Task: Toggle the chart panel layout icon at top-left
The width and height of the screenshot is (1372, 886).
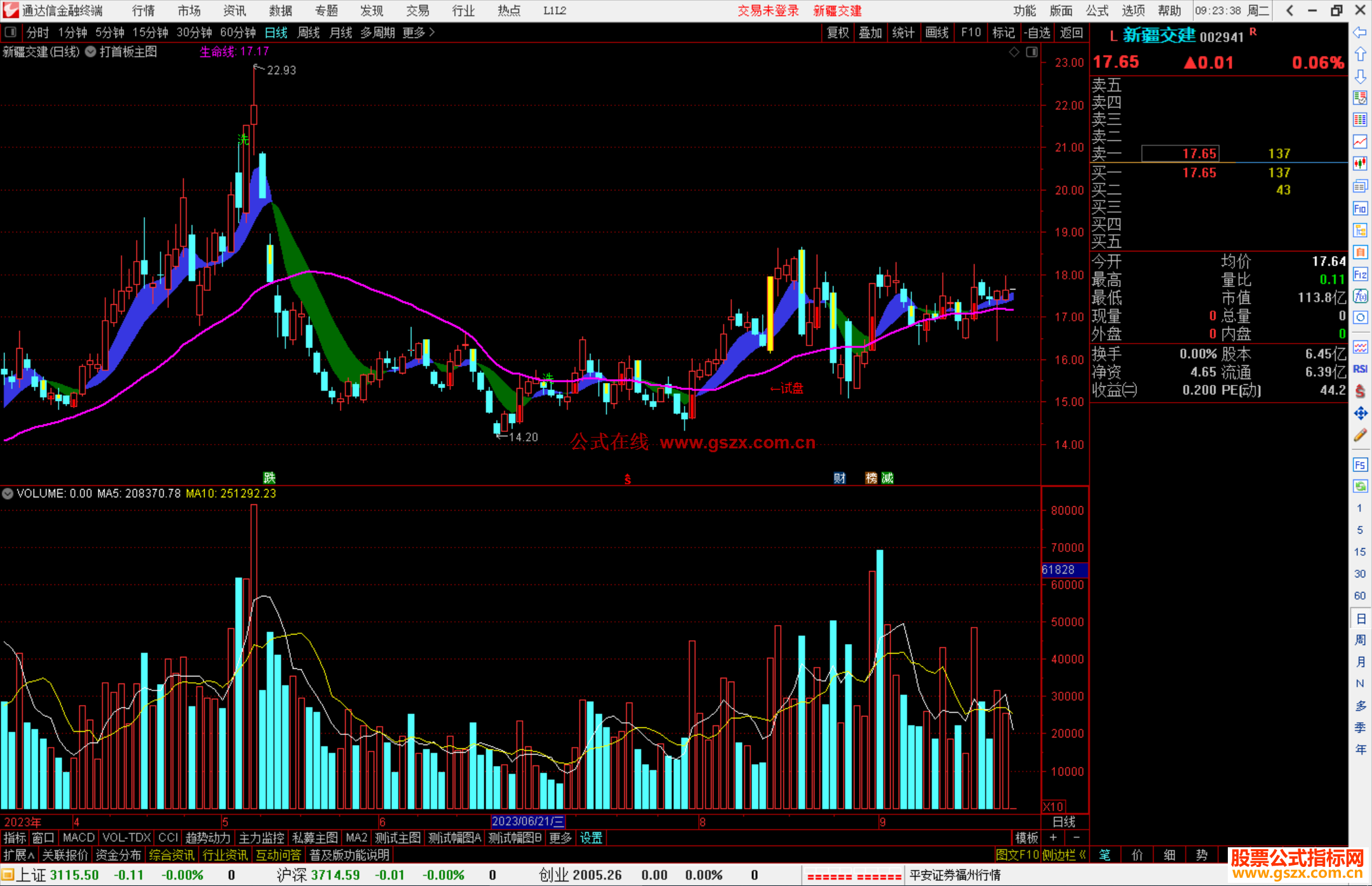Action: tap(11, 32)
